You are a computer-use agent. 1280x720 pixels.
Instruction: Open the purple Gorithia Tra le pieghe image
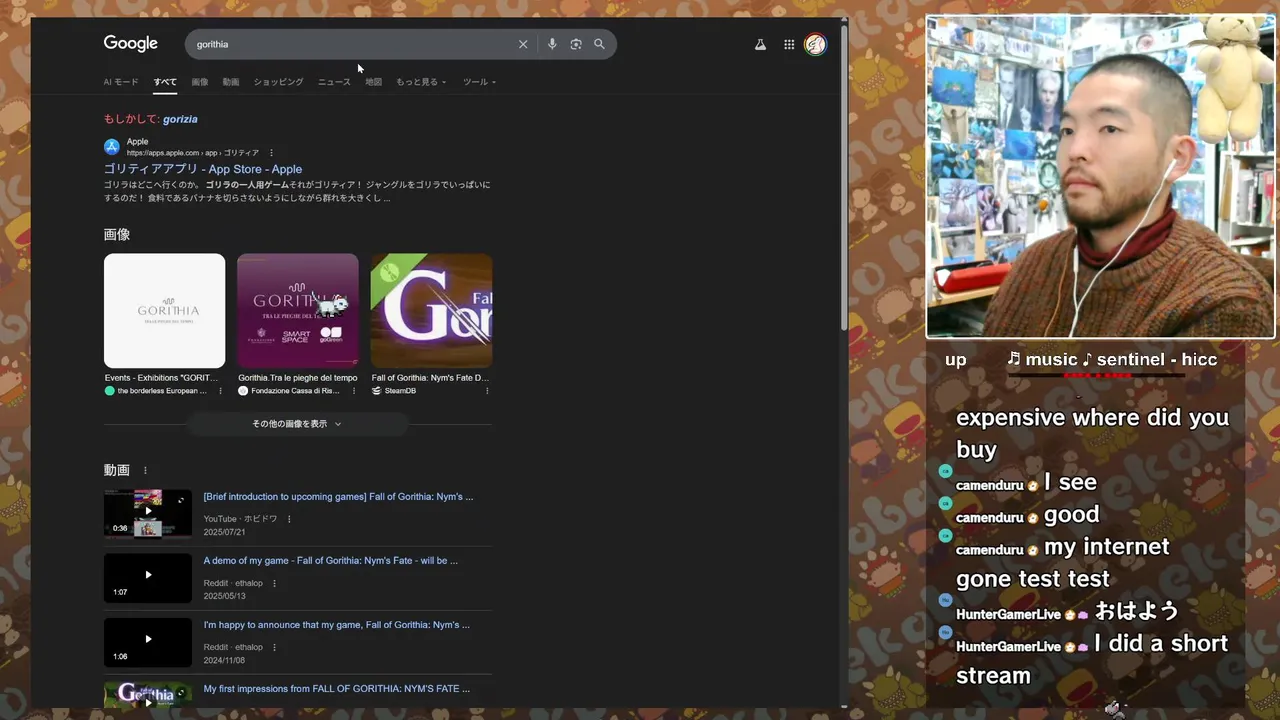point(297,311)
